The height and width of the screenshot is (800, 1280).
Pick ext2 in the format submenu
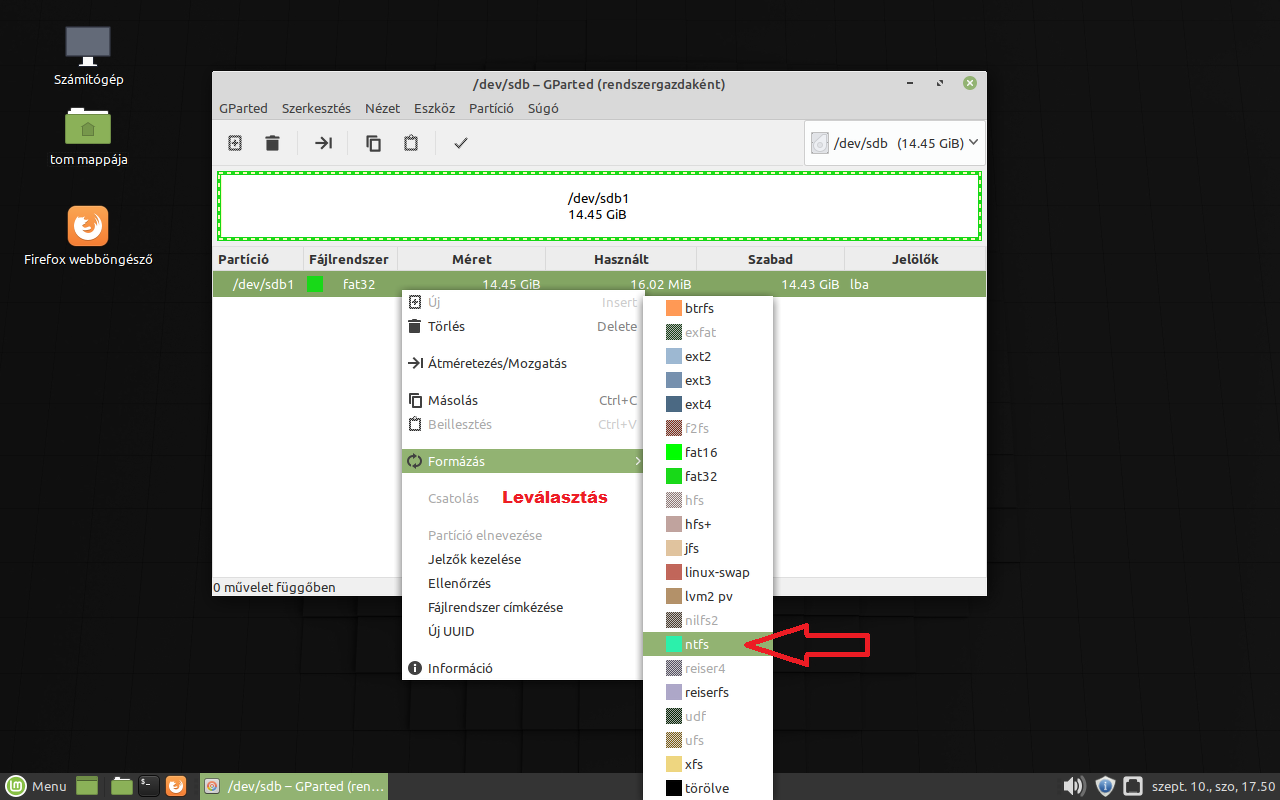[x=708, y=356]
